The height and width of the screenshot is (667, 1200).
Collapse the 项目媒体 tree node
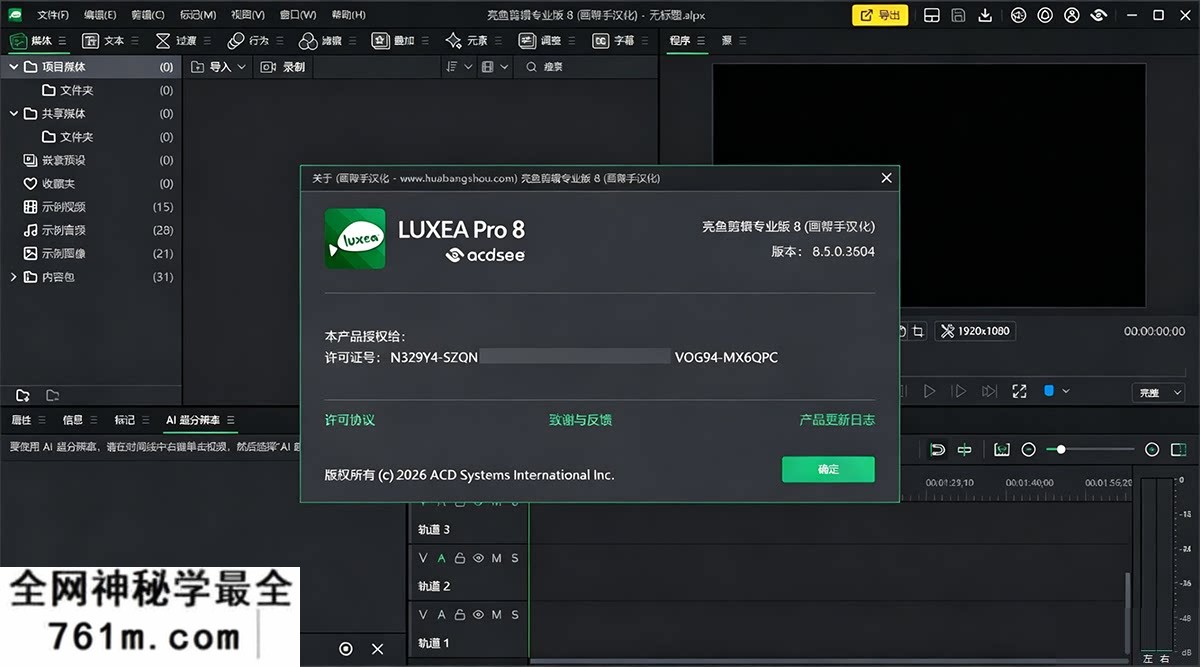click(14, 67)
